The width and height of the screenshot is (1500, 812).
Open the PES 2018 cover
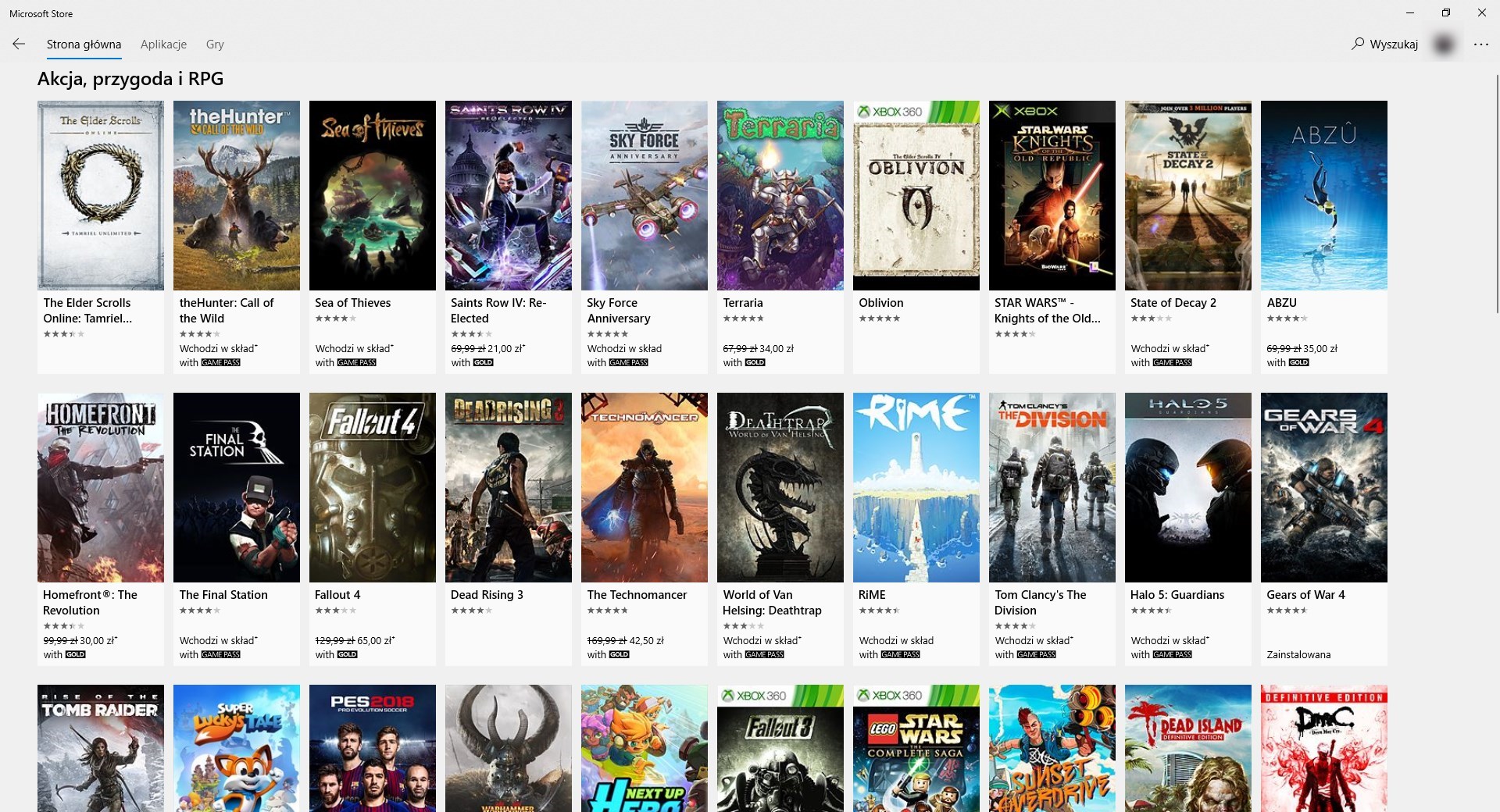(x=373, y=748)
